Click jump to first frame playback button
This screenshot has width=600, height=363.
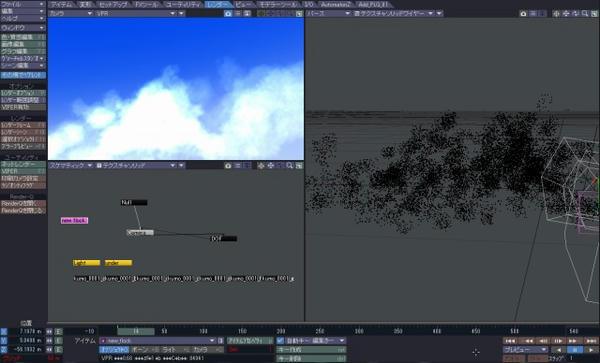[x=510, y=340]
